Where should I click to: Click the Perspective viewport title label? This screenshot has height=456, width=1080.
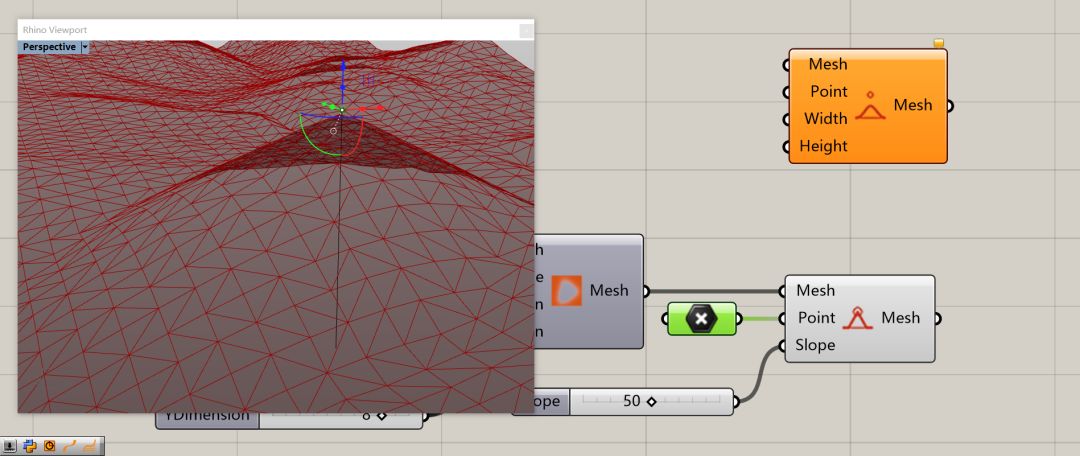(49, 47)
